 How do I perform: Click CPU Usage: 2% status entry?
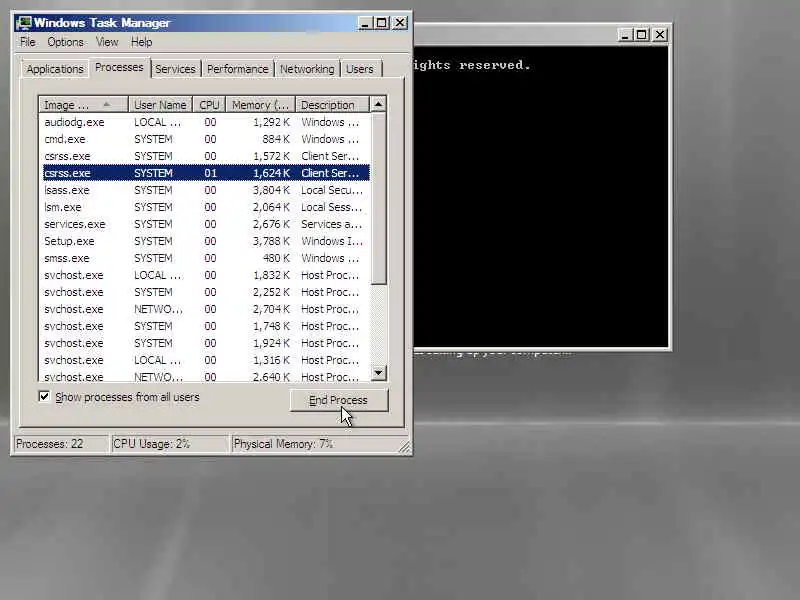coord(169,443)
